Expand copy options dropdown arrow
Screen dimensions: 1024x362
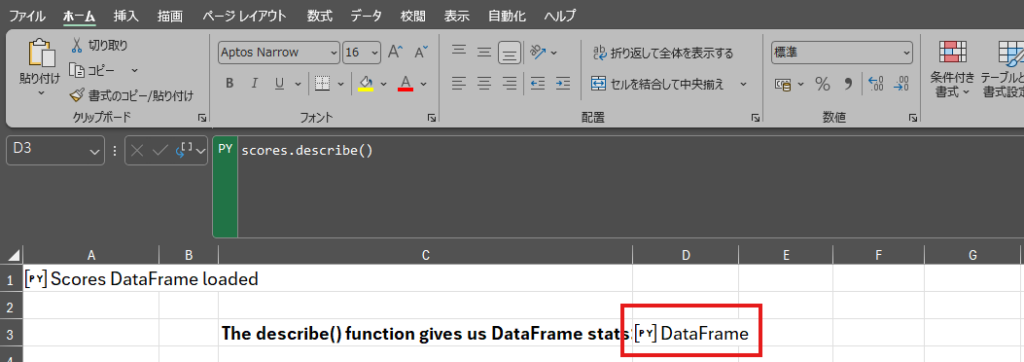(135, 70)
